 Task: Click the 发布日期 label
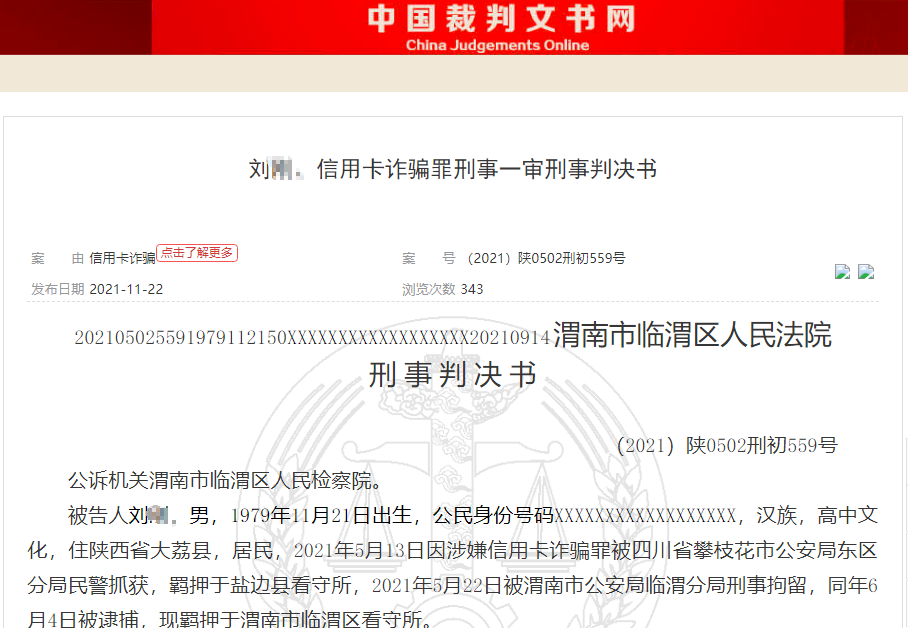pyautogui.click(x=58, y=289)
